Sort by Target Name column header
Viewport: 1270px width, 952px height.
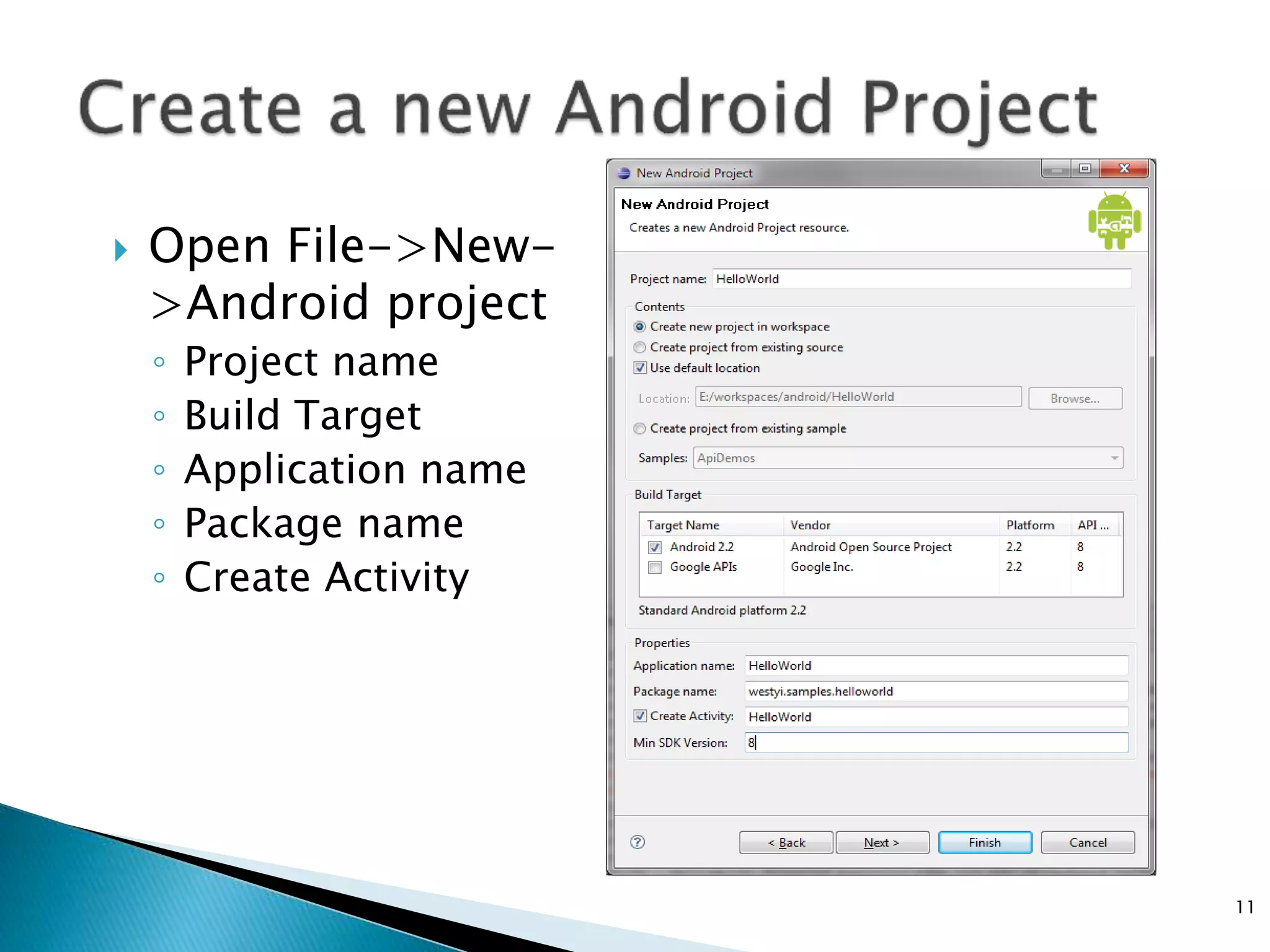pos(712,525)
